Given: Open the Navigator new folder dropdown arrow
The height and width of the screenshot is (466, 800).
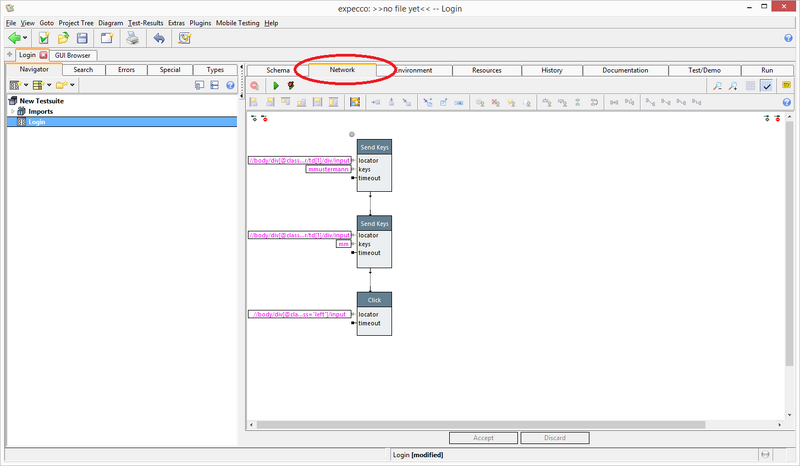Looking at the screenshot, I should pyautogui.click(x=73, y=86).
